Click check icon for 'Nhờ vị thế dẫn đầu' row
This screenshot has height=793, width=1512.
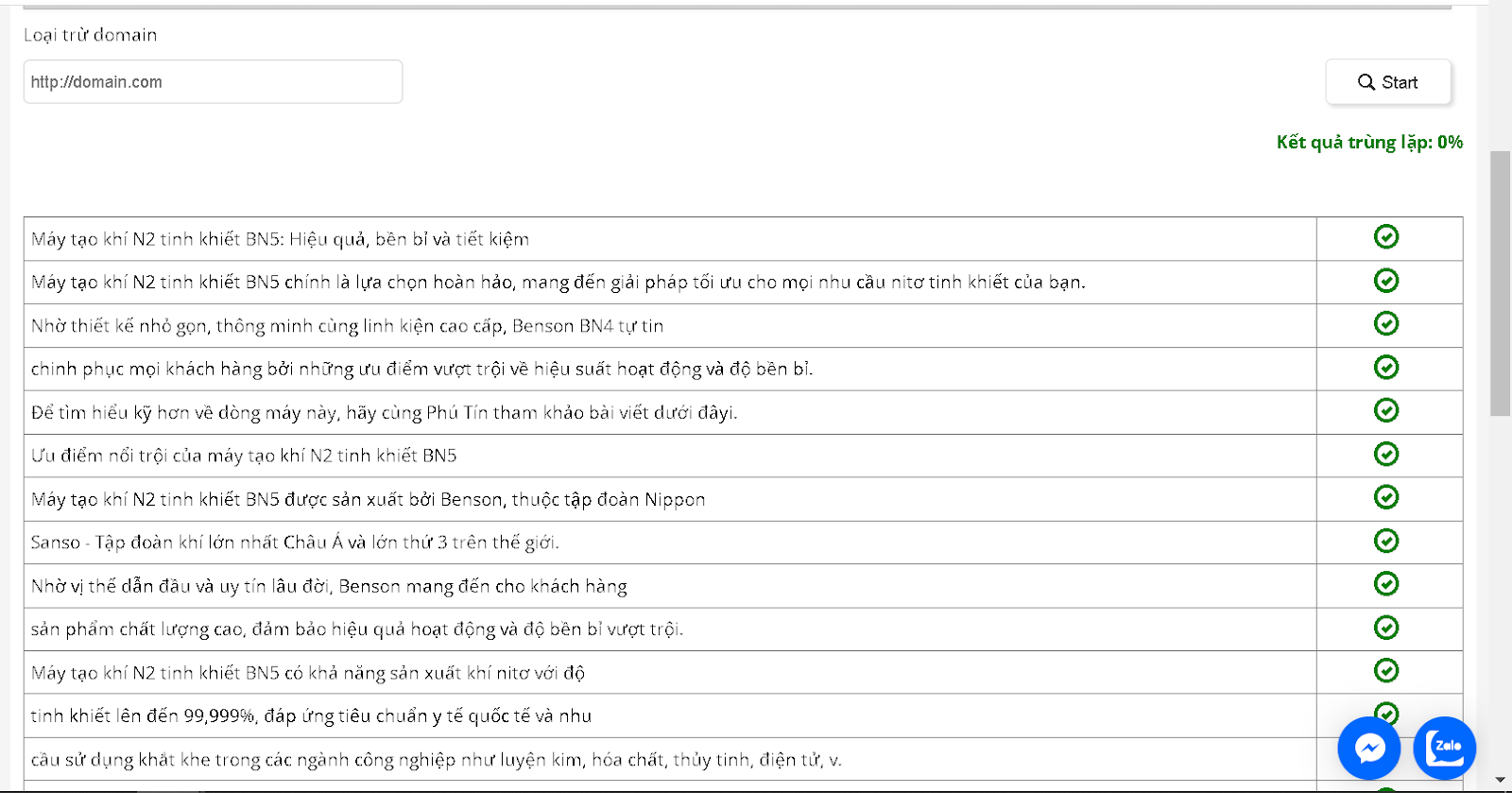tap(1385, 584)
